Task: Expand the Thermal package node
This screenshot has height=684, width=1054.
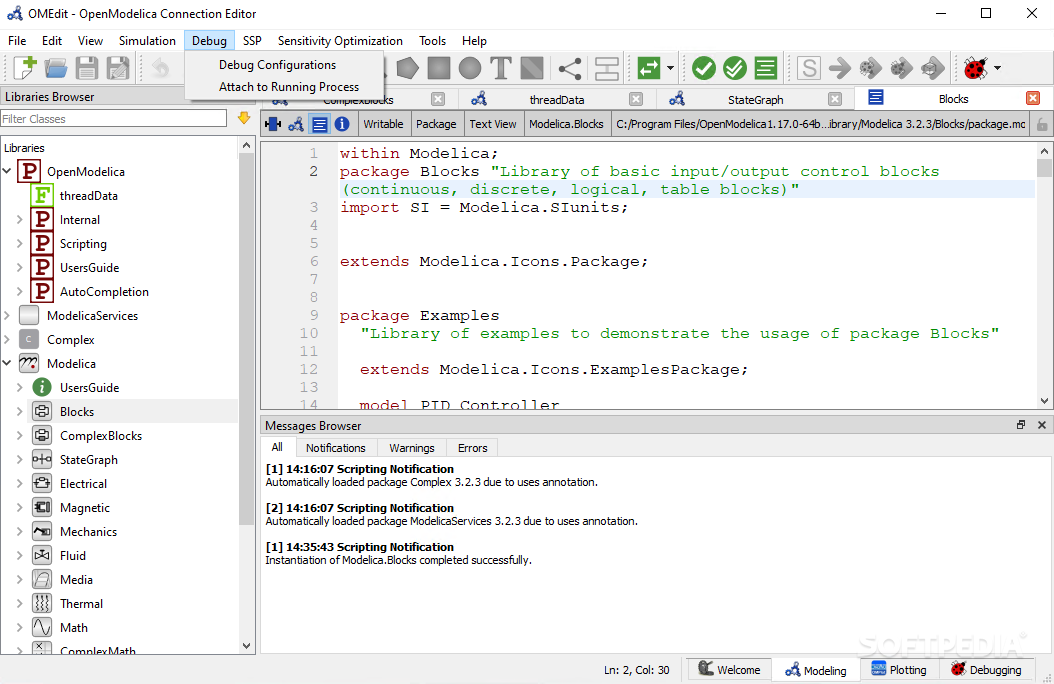Action: coord(19,603)
